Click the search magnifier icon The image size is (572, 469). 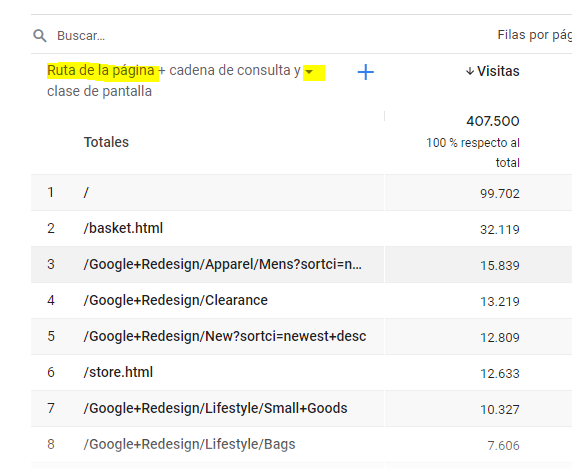[40, 36]
